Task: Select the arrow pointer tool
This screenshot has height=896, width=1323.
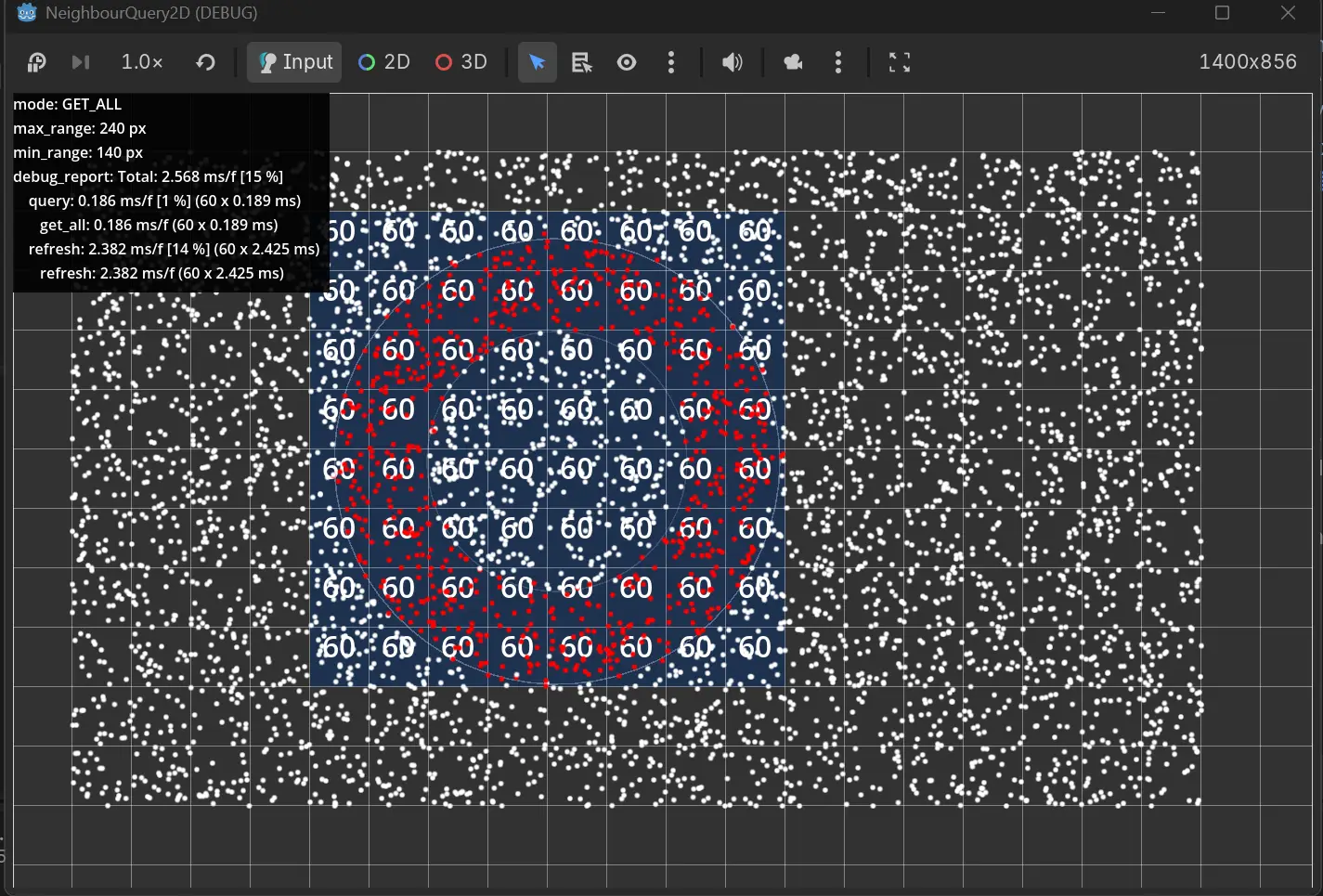Action: (537, 62)
